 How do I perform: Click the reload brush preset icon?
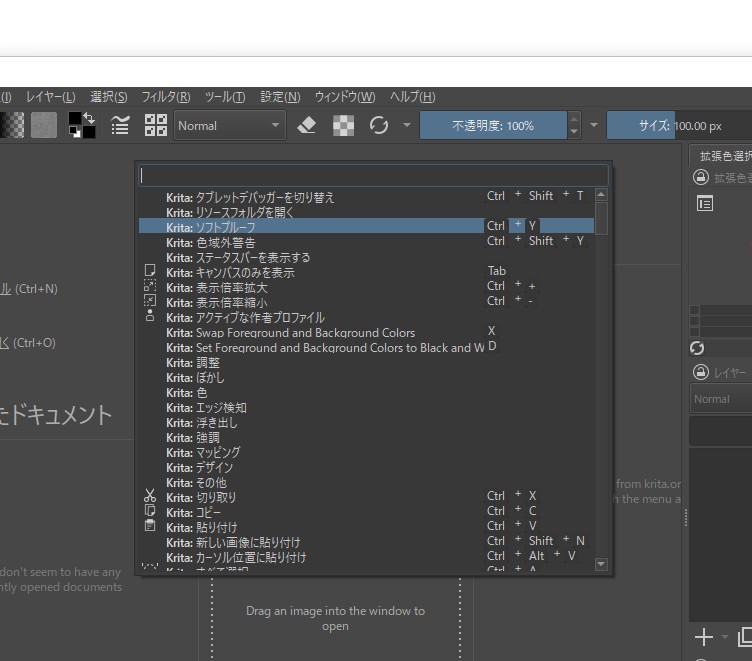point(379,126)
